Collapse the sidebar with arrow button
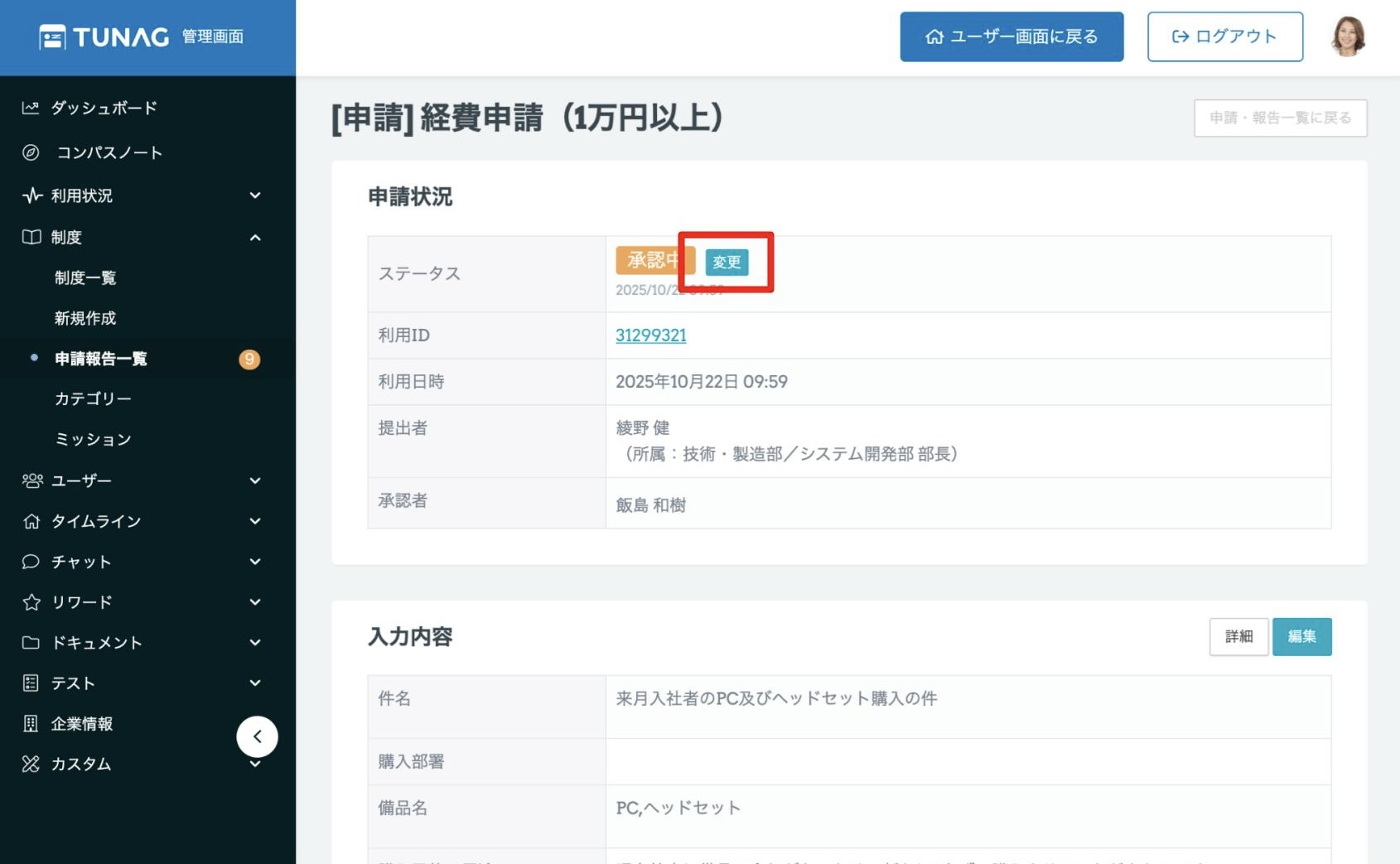This screenshot has height=864, width=1400. pyautogui.click(x=257, y=736)
